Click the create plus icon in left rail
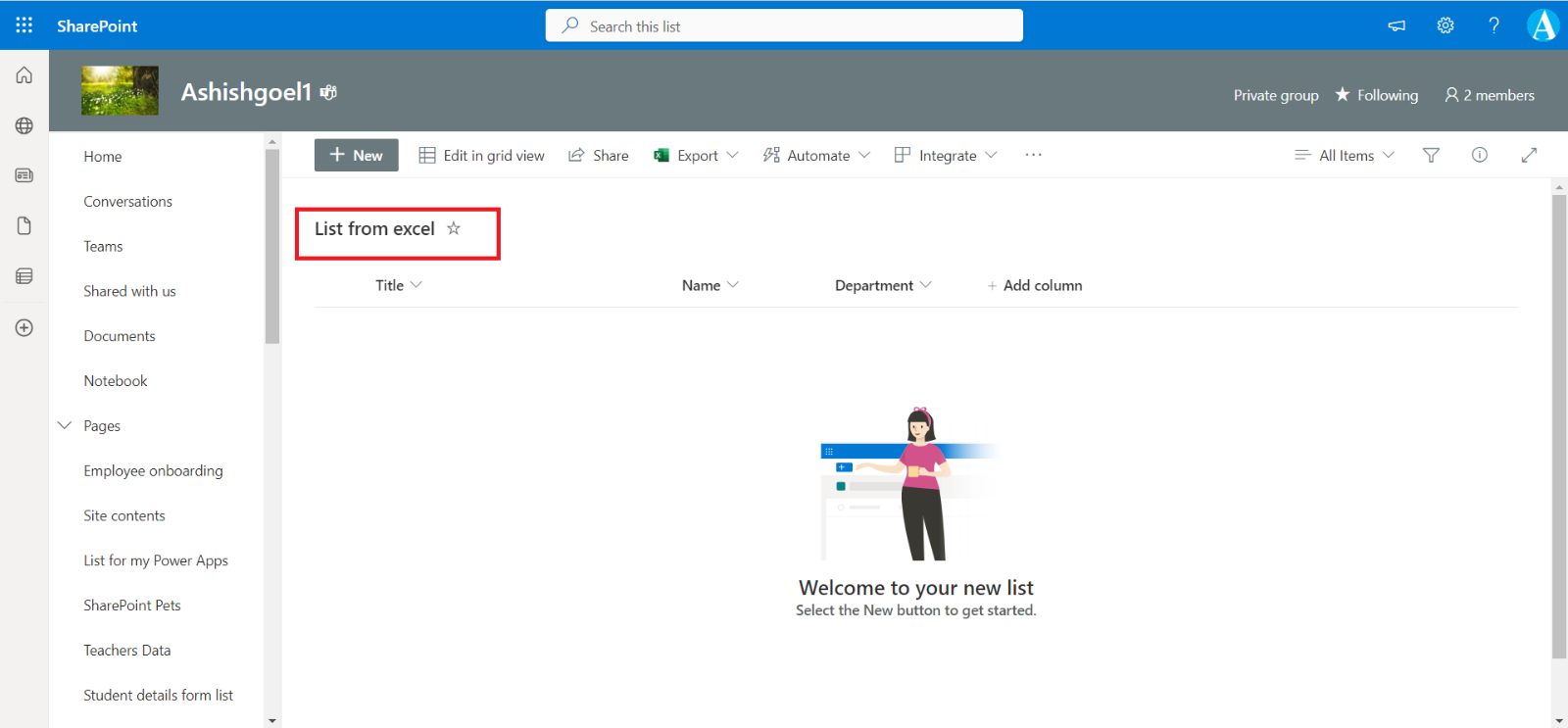Screen dimensions: 1568x728 tap(24, 327)
